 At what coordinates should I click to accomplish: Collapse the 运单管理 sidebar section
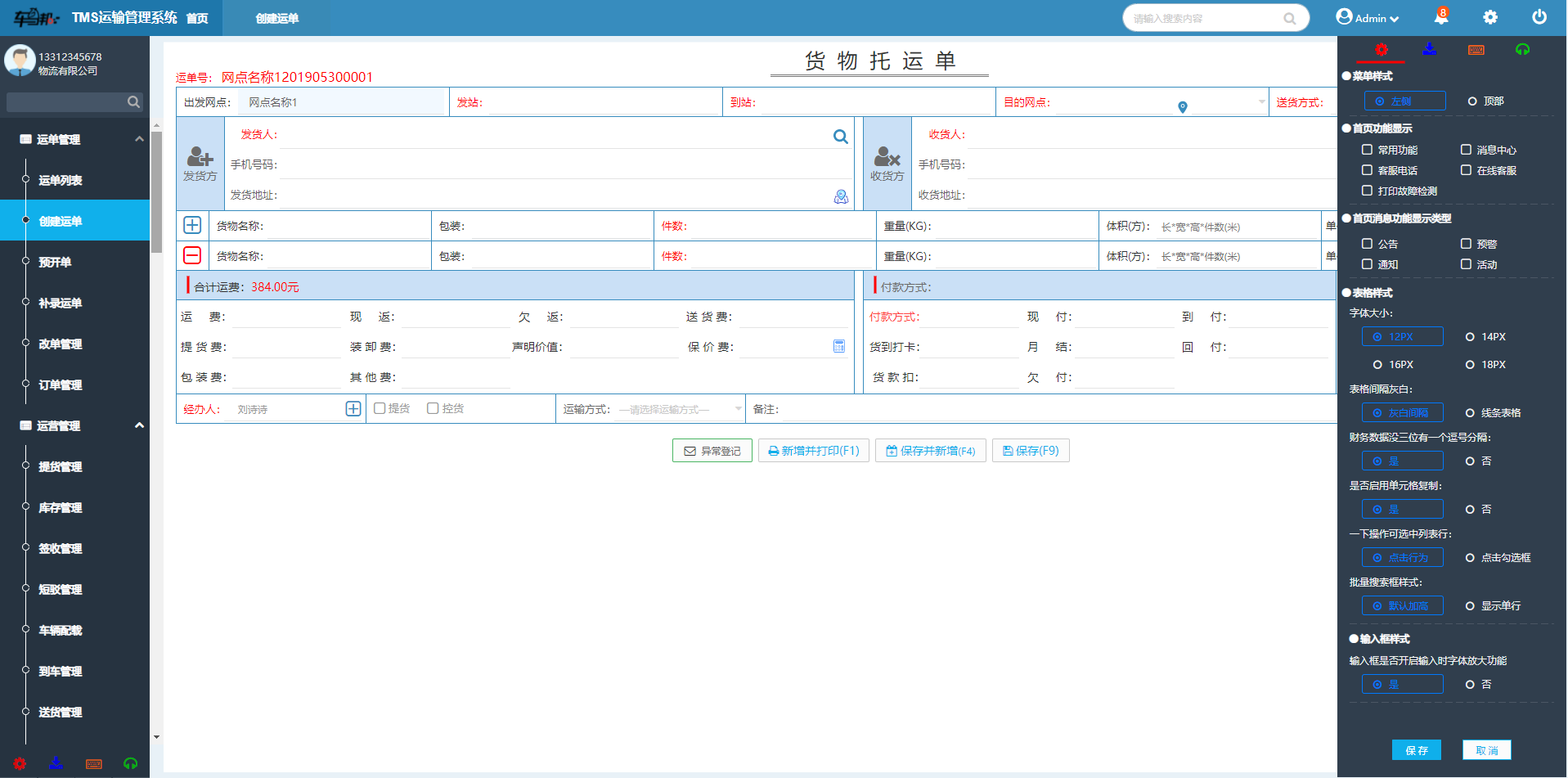click(139, 139)
